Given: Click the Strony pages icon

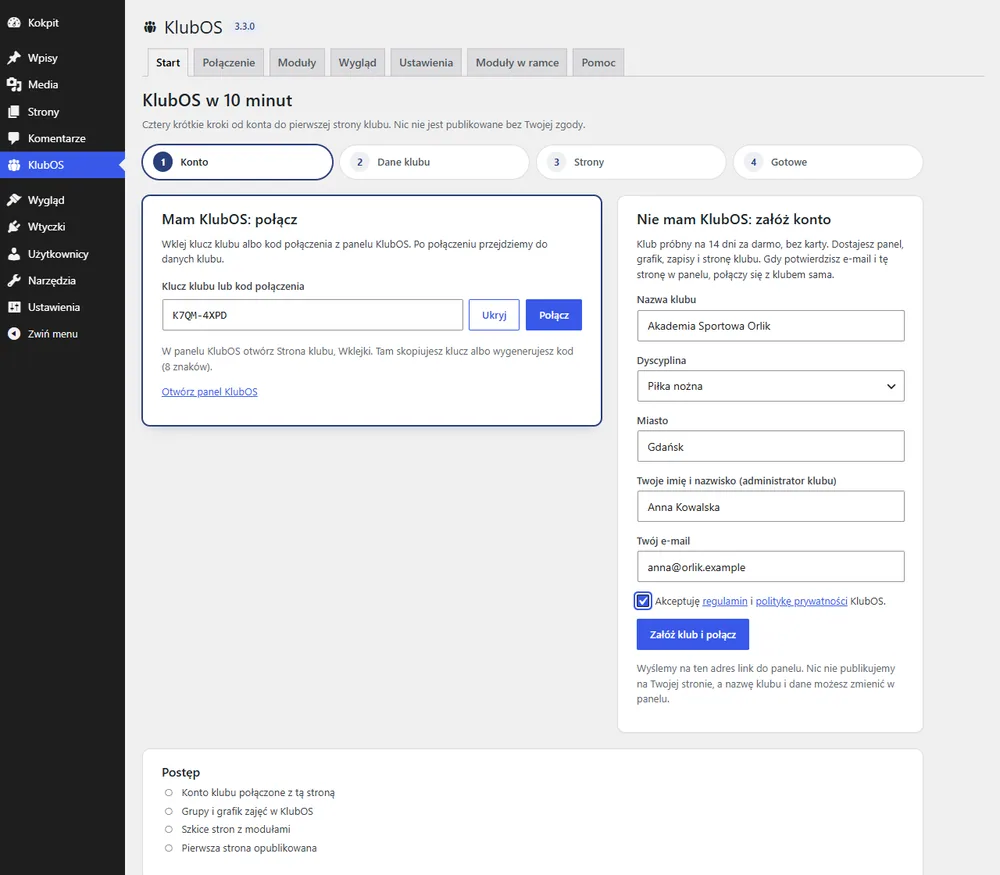Looking at the screenshot, I should point(14,112).
